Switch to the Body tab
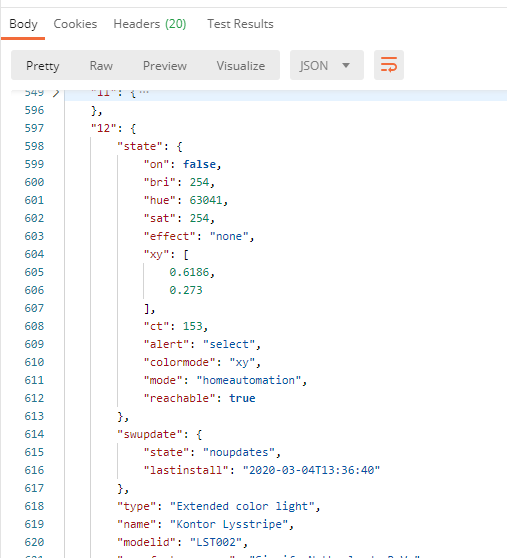This screenshot has height=558, width=507. 23,24
